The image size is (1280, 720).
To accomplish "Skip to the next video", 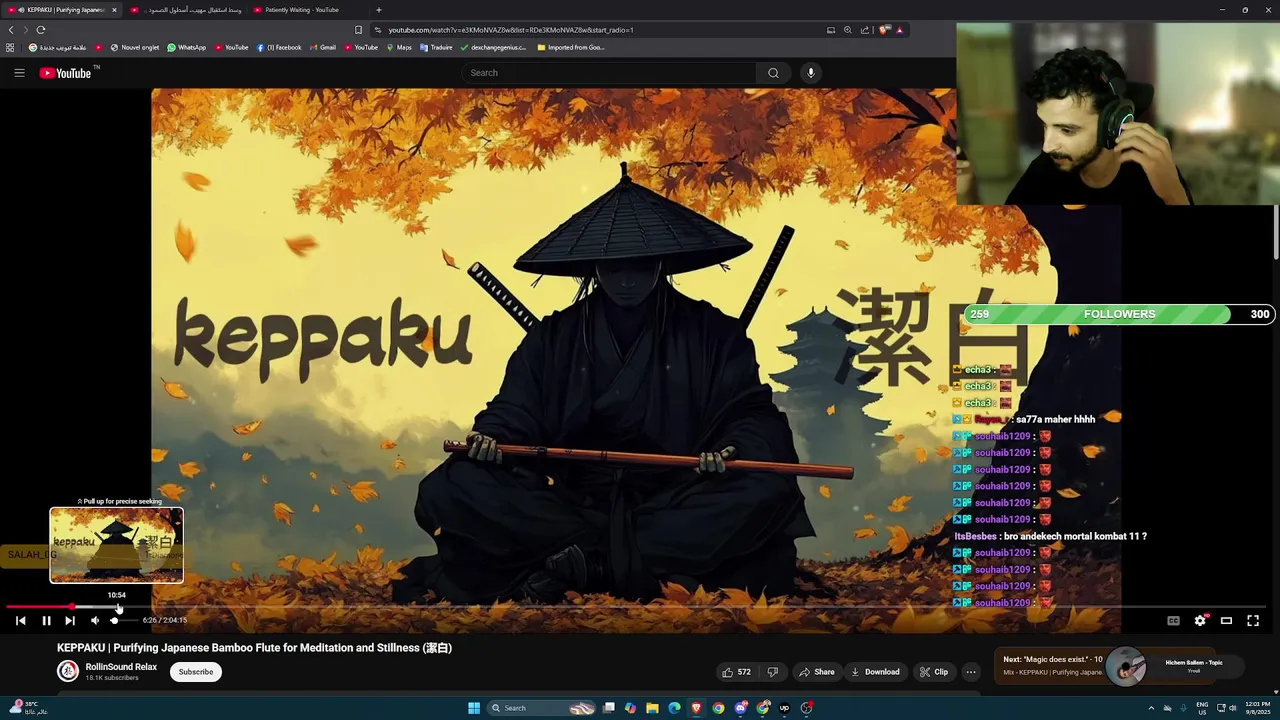I will (70, 621).
